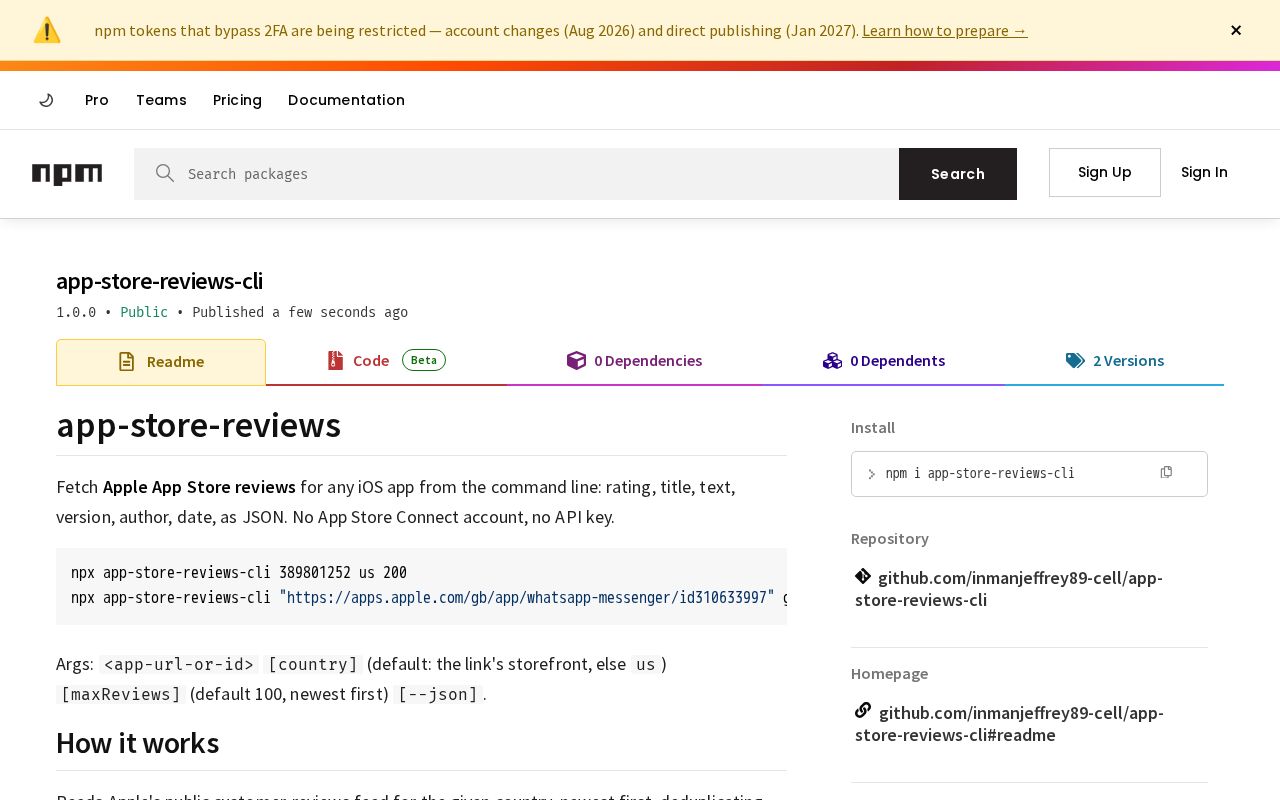Switch to the Code tab
1280x800 pixels.
click(x=386, y=361)
